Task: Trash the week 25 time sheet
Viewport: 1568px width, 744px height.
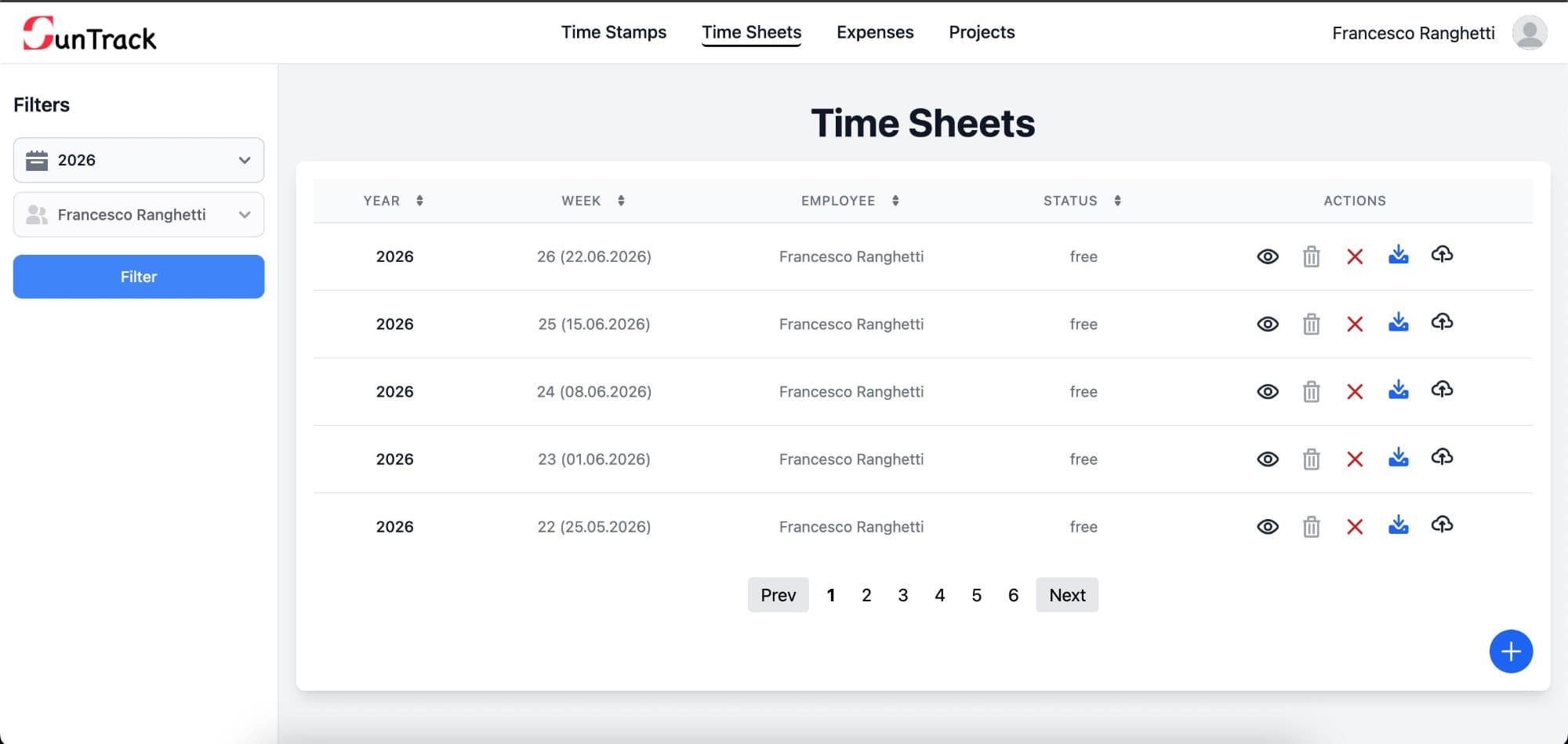Action: click(x=1311, y=324)
